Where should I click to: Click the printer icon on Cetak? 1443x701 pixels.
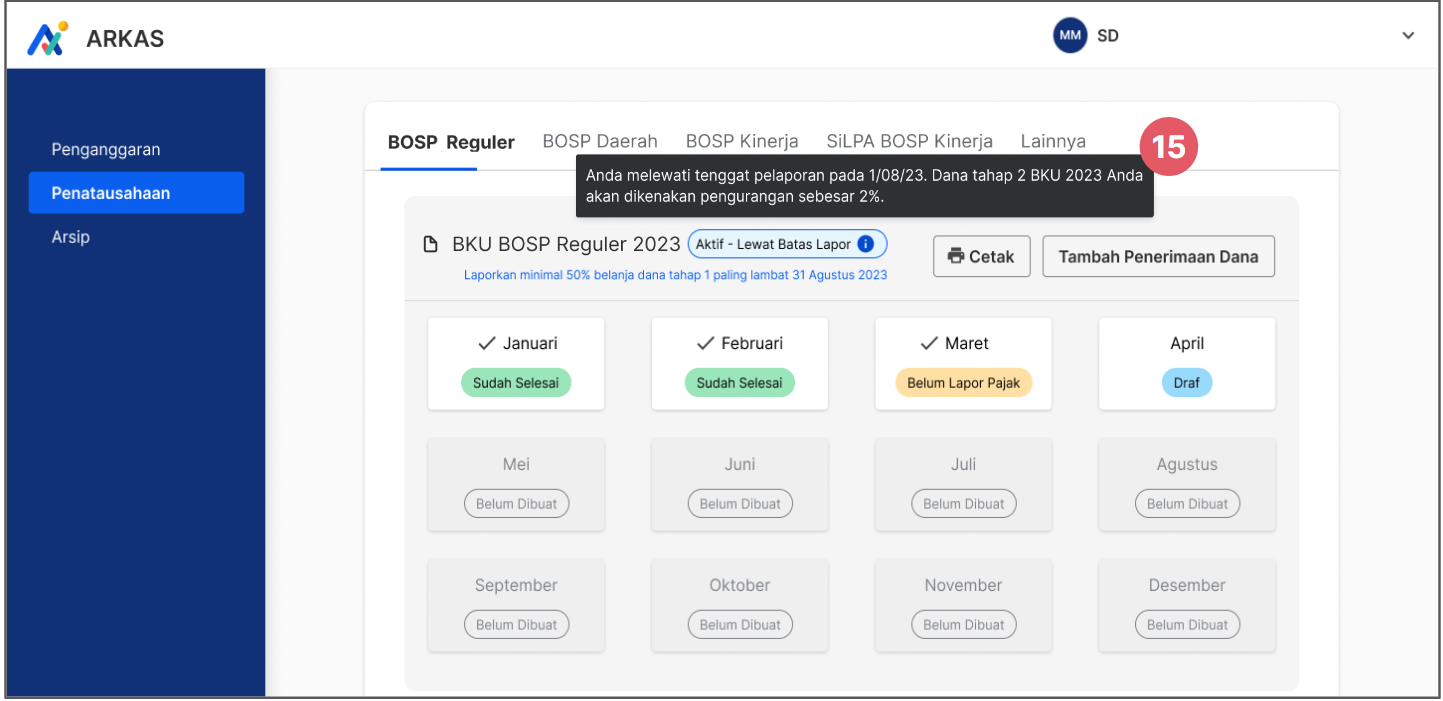955,256
